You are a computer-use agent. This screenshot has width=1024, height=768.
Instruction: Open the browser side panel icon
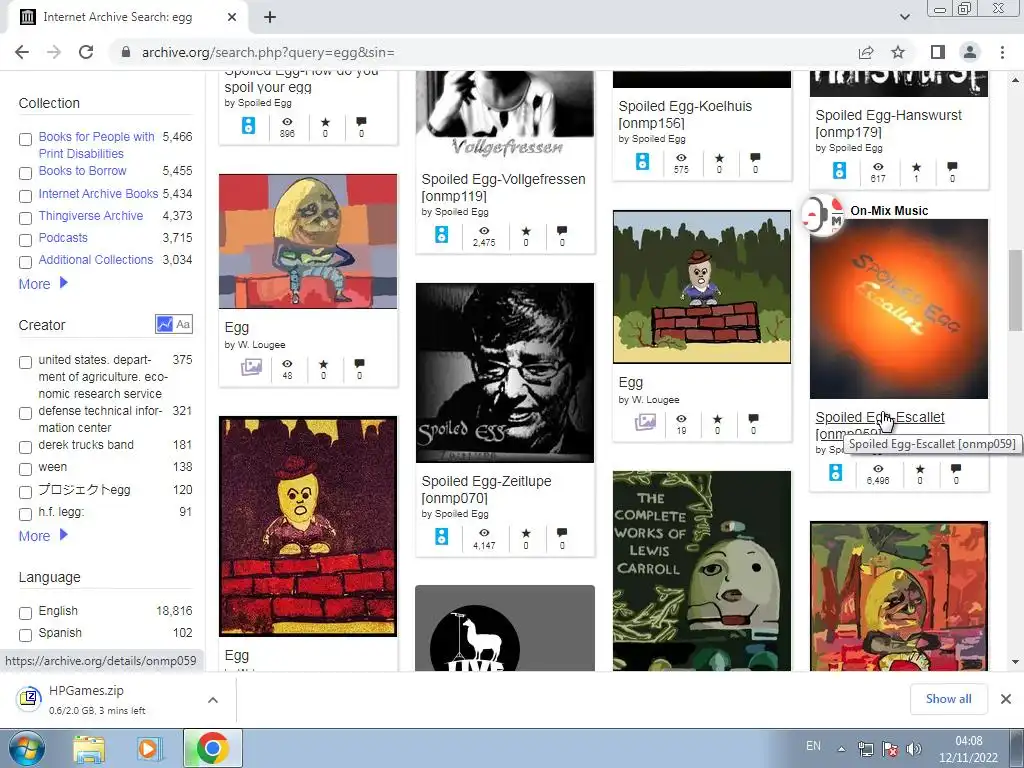[938, 52]
